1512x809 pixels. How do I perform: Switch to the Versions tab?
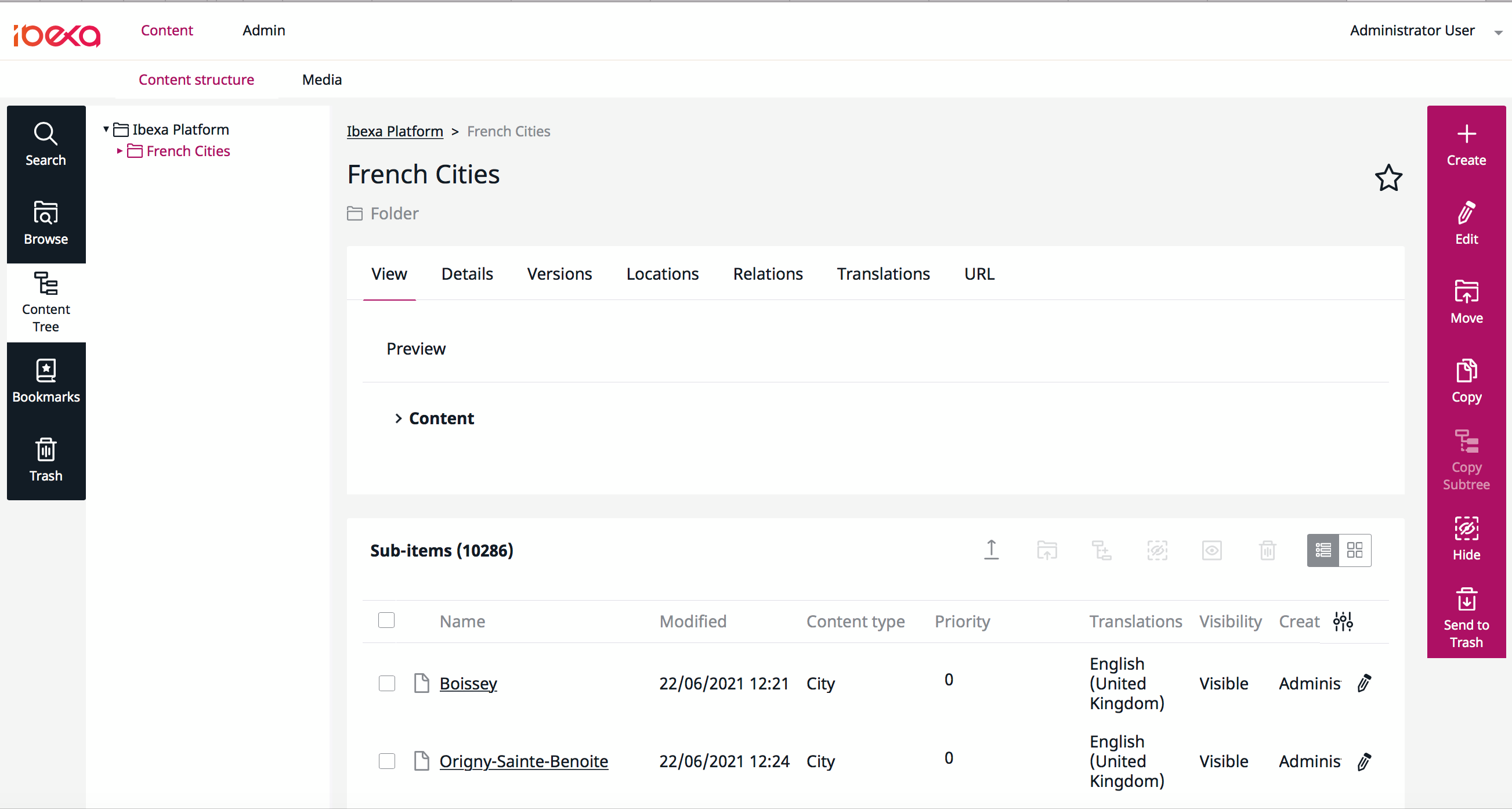click(559, 273)
